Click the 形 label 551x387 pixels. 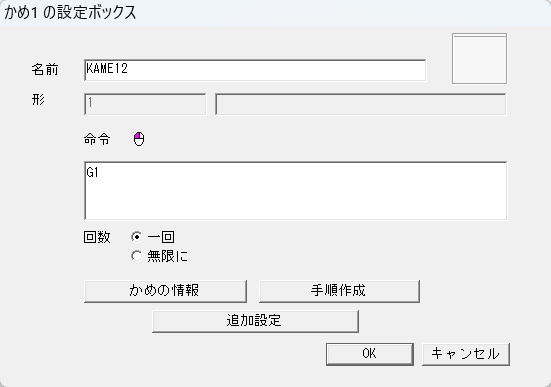(38, 100)
